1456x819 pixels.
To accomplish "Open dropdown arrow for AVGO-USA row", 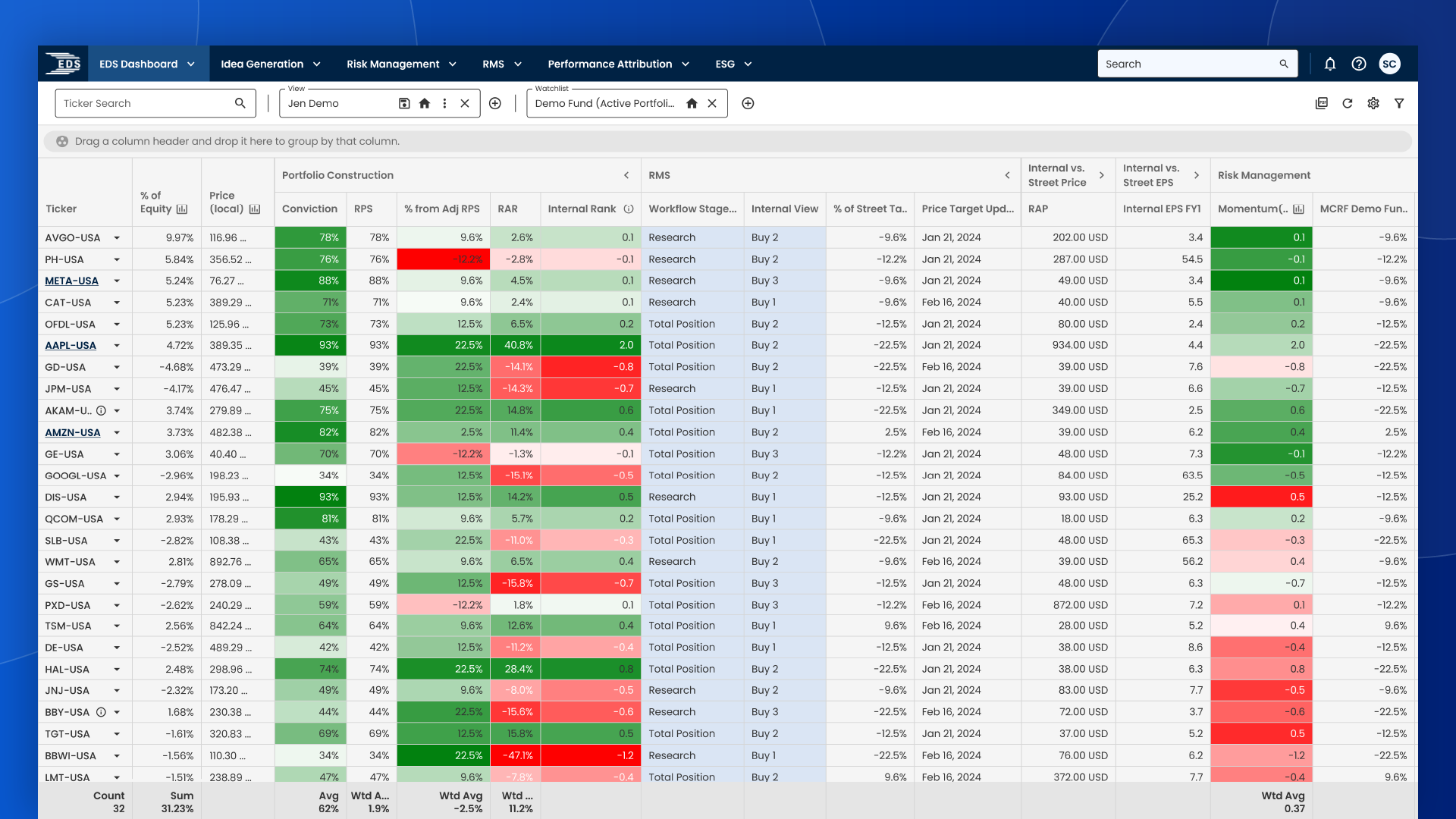I will pos(117,238).
